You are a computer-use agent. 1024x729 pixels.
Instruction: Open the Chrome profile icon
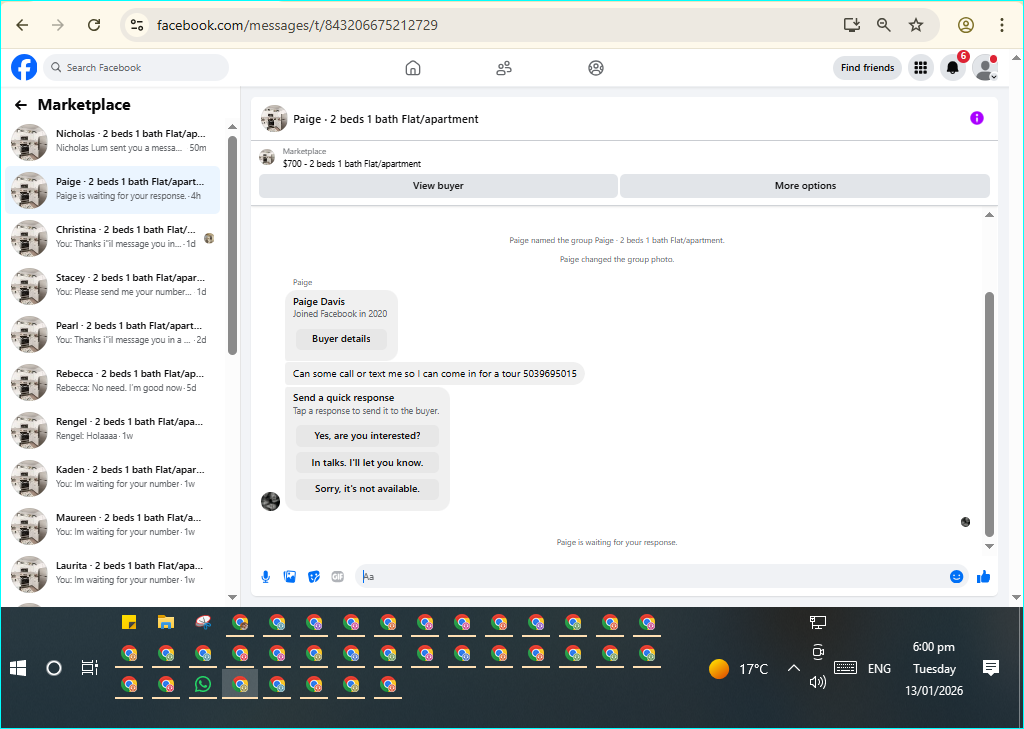[x=966, y=25]
